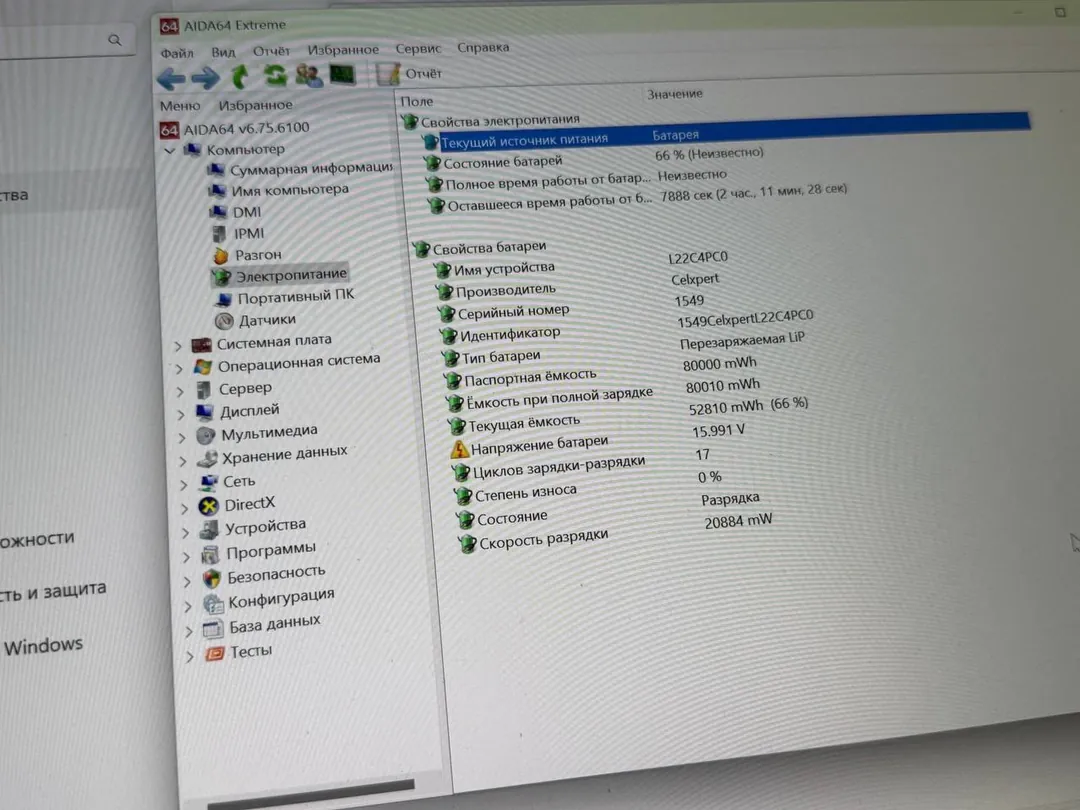This screenshot has height=810, width=1080.
Task: Expand the Операционная система node
Action: tap(179, 369)
